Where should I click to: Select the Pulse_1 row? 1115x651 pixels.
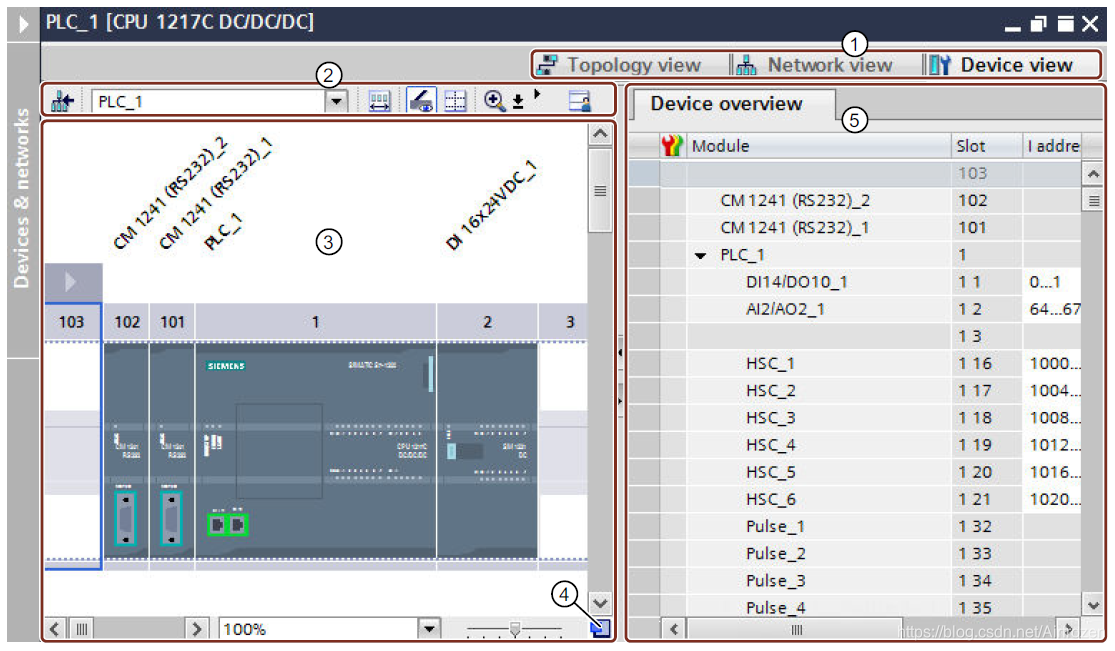(x=855, y=526)
